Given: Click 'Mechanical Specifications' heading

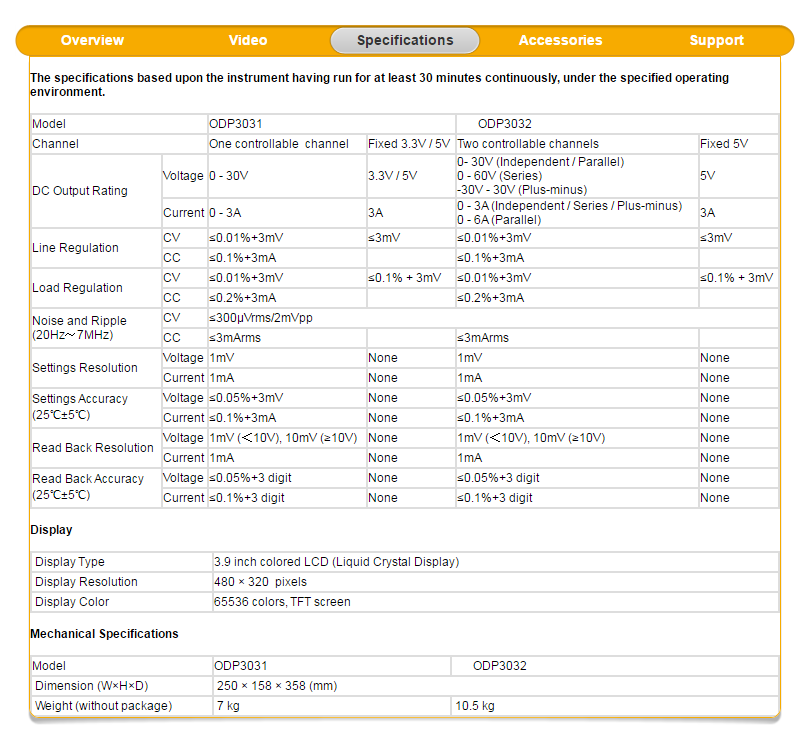Looking at the screenshot, I should pyautogui.click(x=104, y=634).
